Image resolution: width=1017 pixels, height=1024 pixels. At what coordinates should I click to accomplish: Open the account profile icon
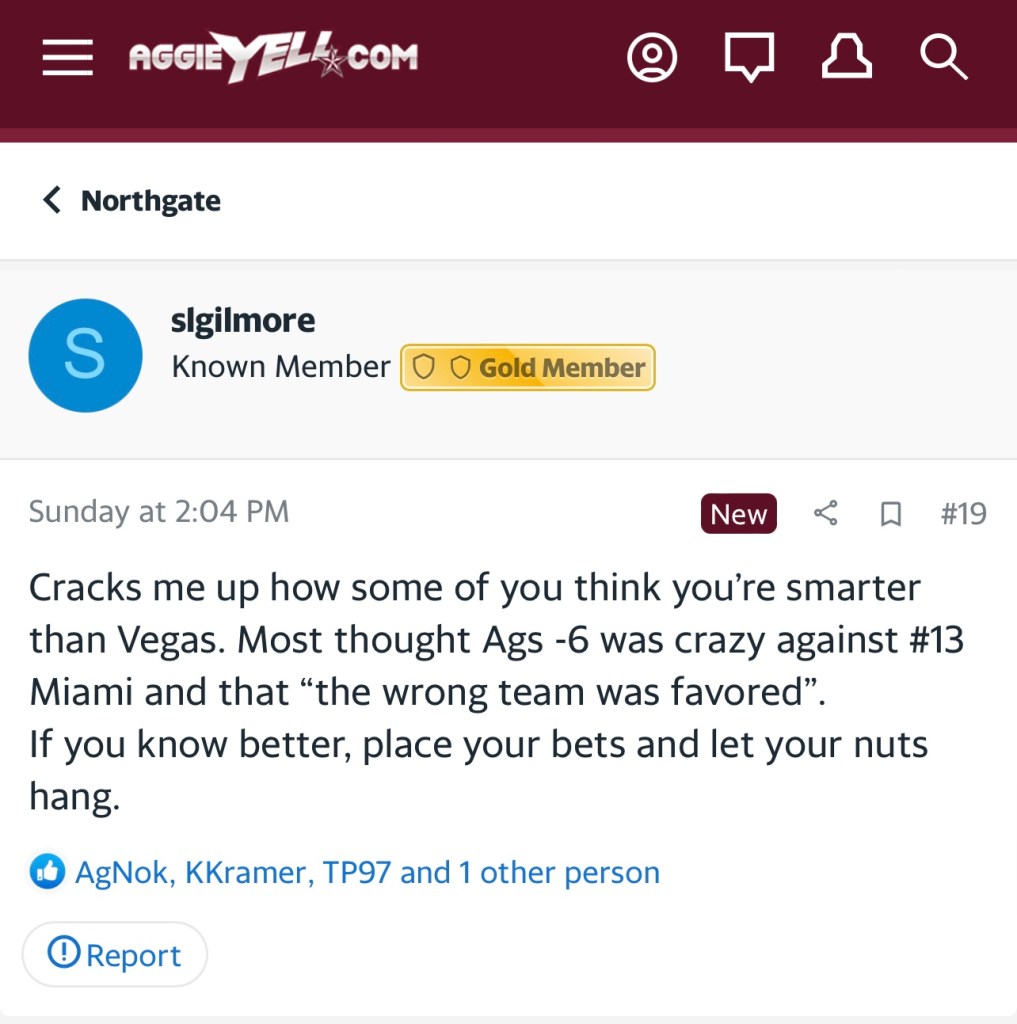click(651, 58)
